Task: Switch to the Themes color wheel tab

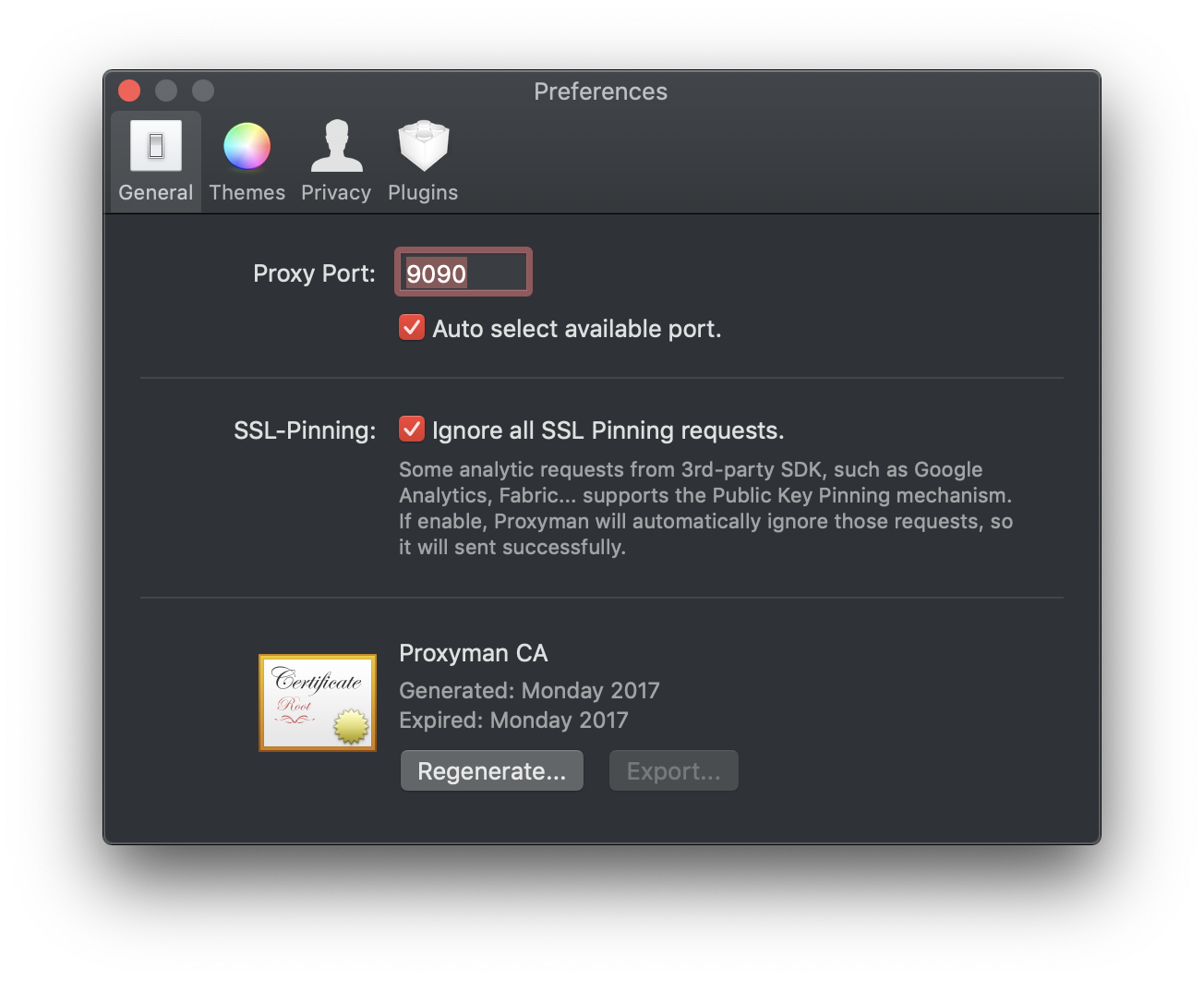Action: pos(247,162)
